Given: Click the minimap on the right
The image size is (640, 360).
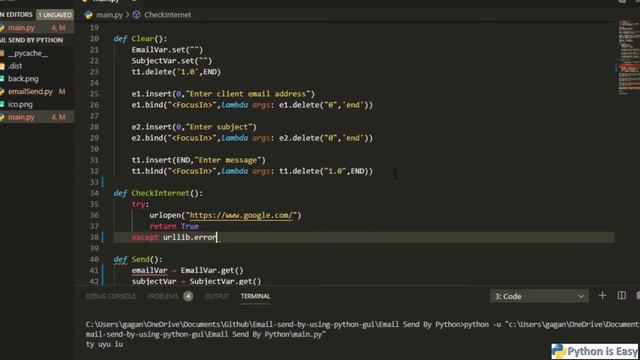Looking at the screenshot, I should 628,57.
